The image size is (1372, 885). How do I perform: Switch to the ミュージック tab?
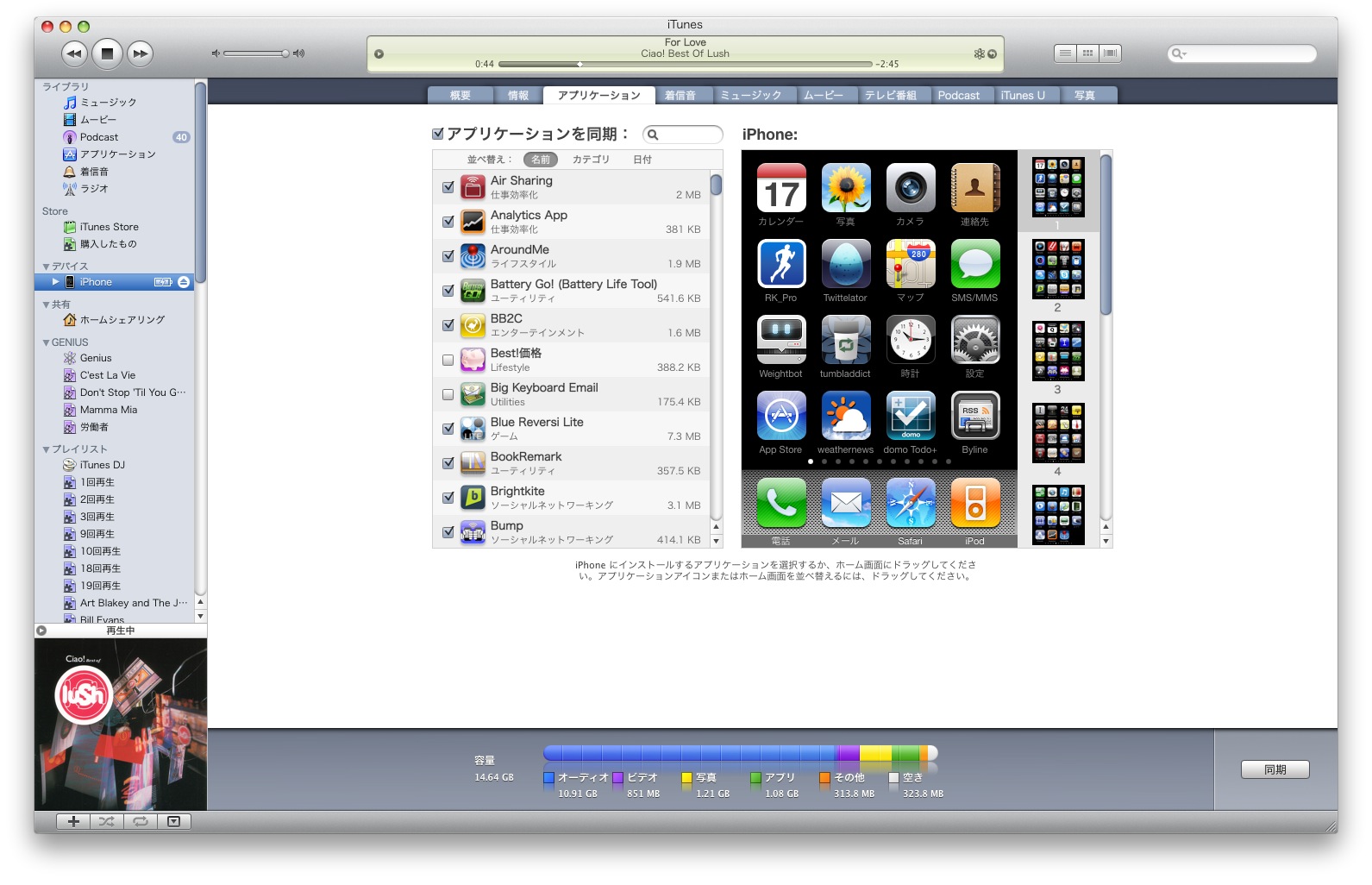pyautogui.click(x=751, y=96)
